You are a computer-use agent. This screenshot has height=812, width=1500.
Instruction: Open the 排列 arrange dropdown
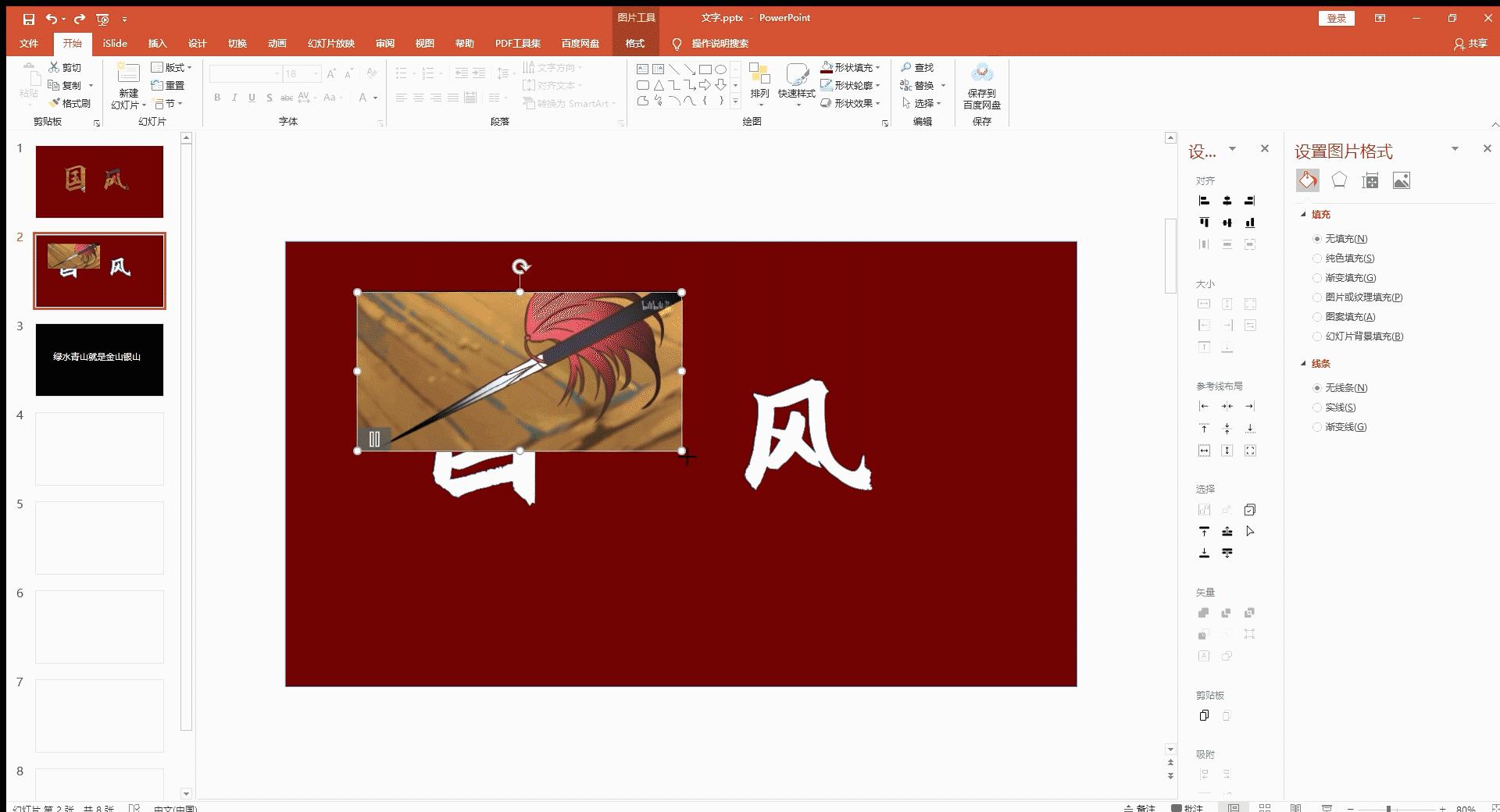pyautogui.click(x=759, y=84)
